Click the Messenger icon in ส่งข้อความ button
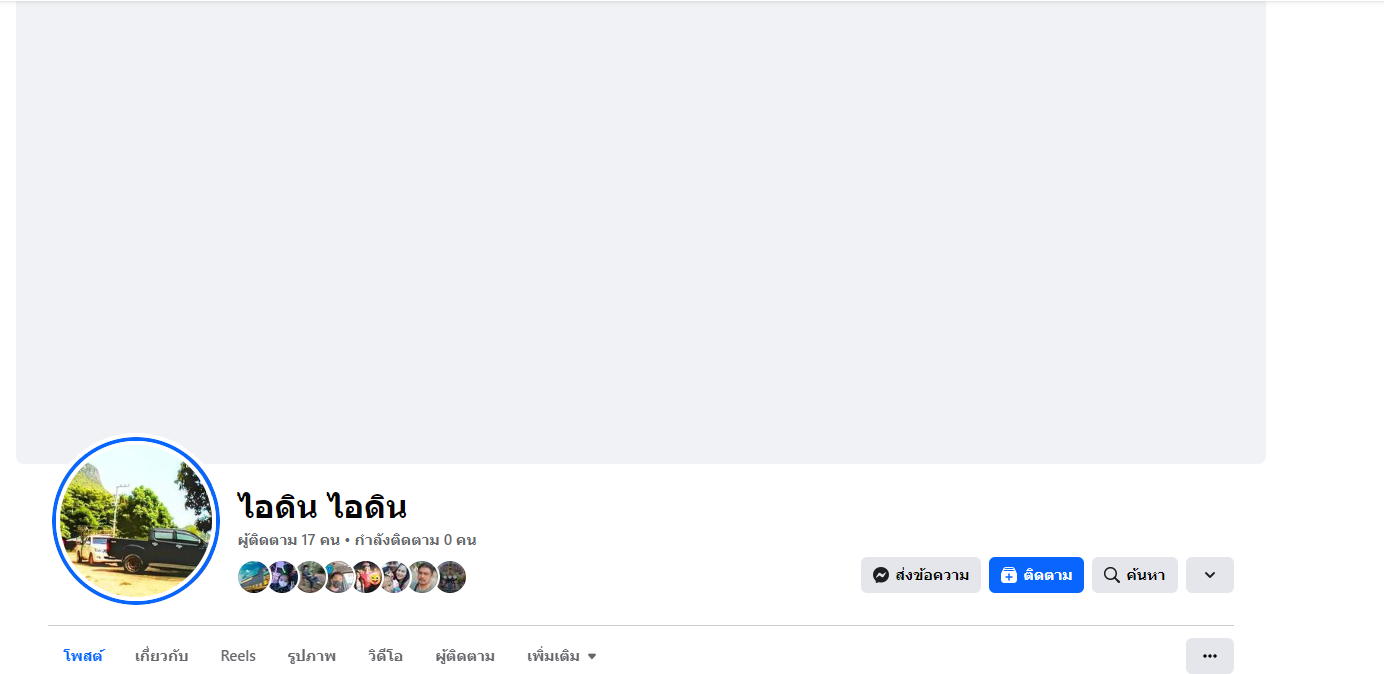The image size is (1384, 674). 881,575
